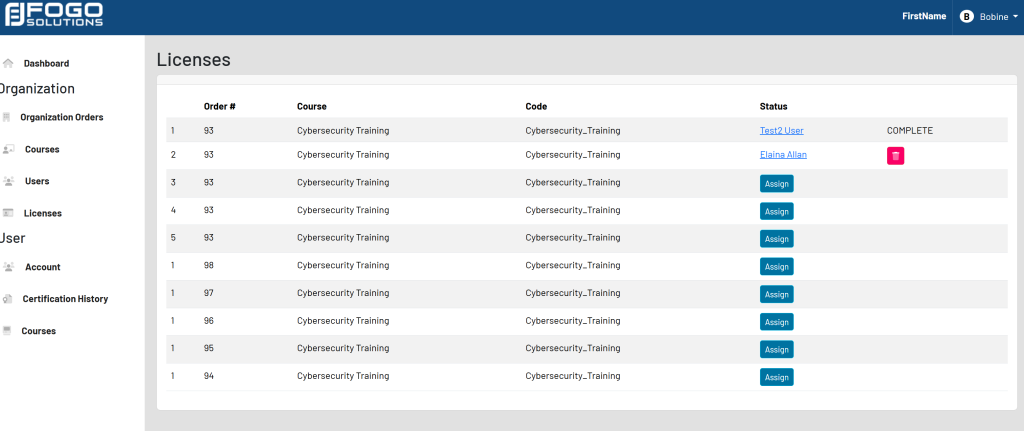Click Assign on row 3 of order 93
This screenshot has width=1024, height=431.
[x=776, y=183]
